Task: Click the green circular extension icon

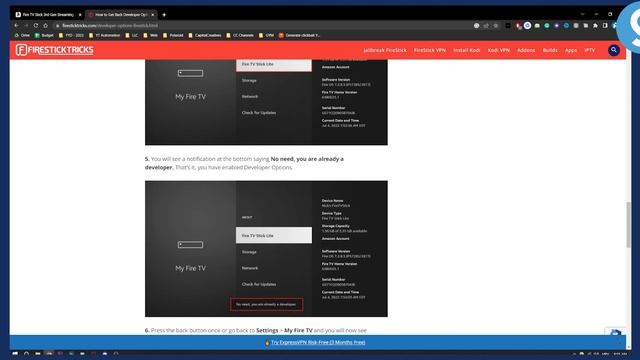Action: click(x=547, y=25)
